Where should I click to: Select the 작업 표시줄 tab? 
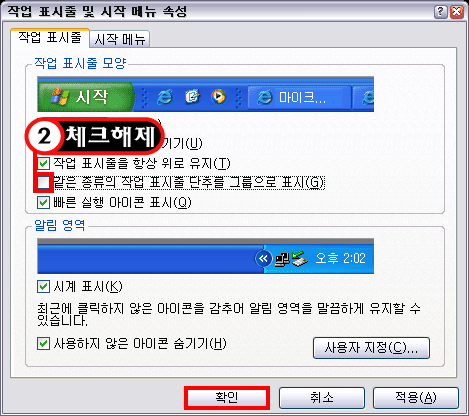50,37
